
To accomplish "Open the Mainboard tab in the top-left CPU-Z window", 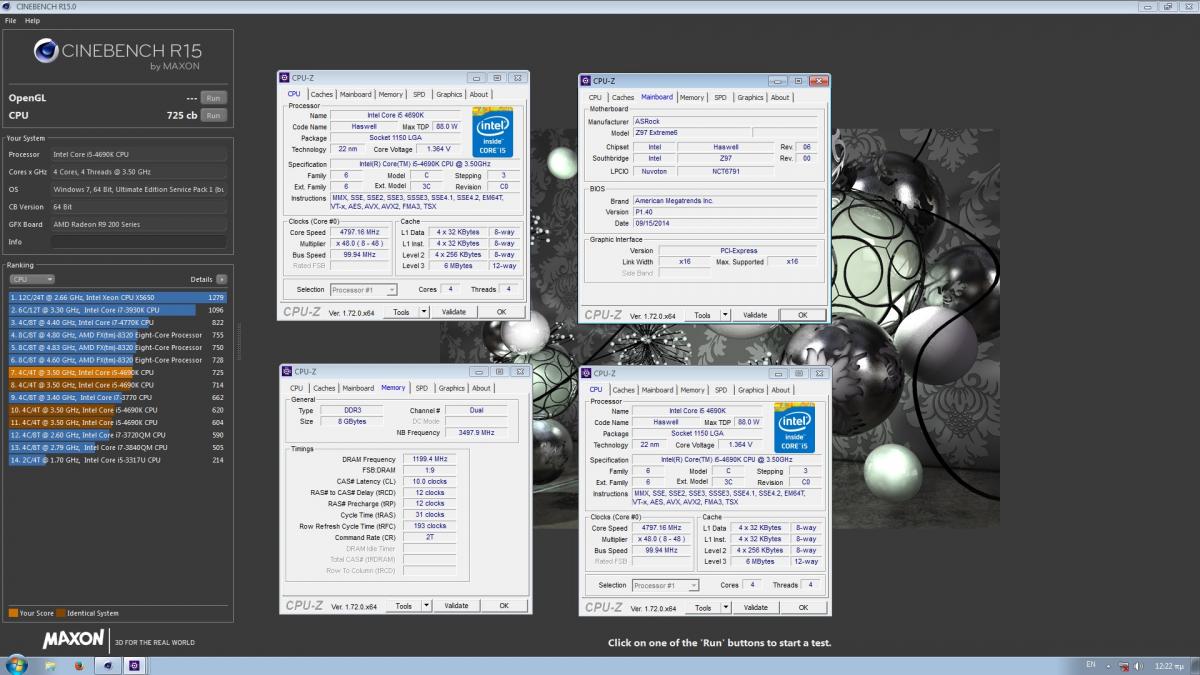I will click(x=356, y=95).
